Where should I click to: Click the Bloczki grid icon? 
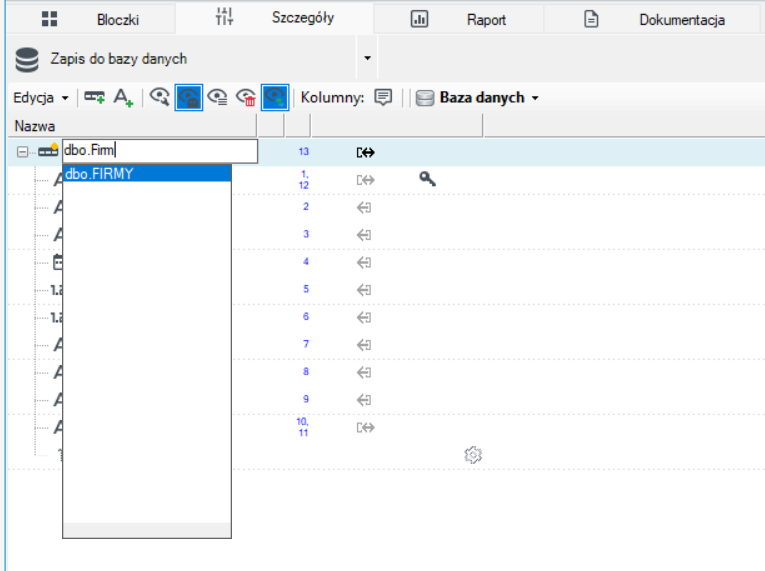49,20
